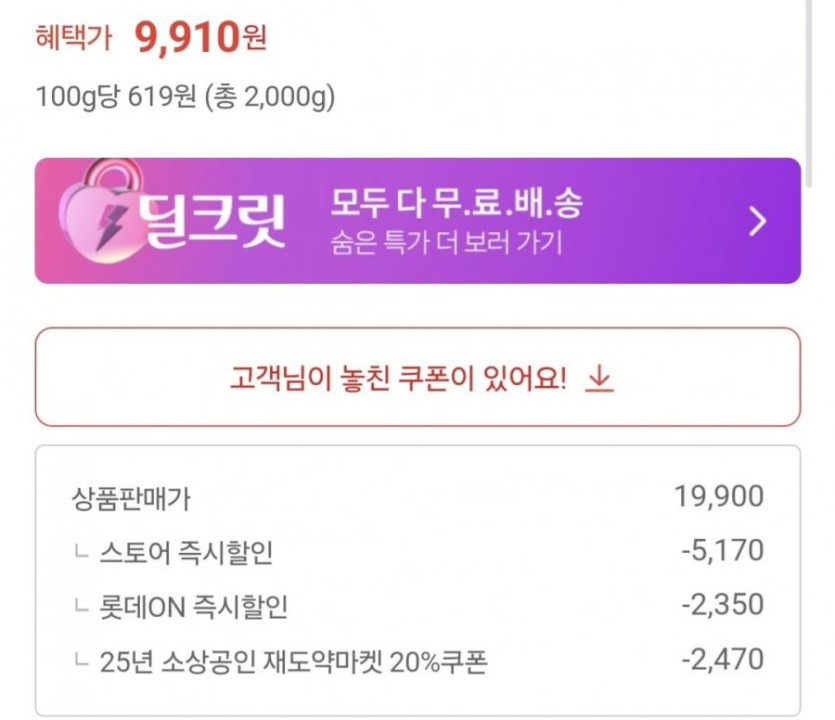
Task: Select the 25년 소상공인 재도약마켓 20%쿠폰 row
Action: coord(294,661)
